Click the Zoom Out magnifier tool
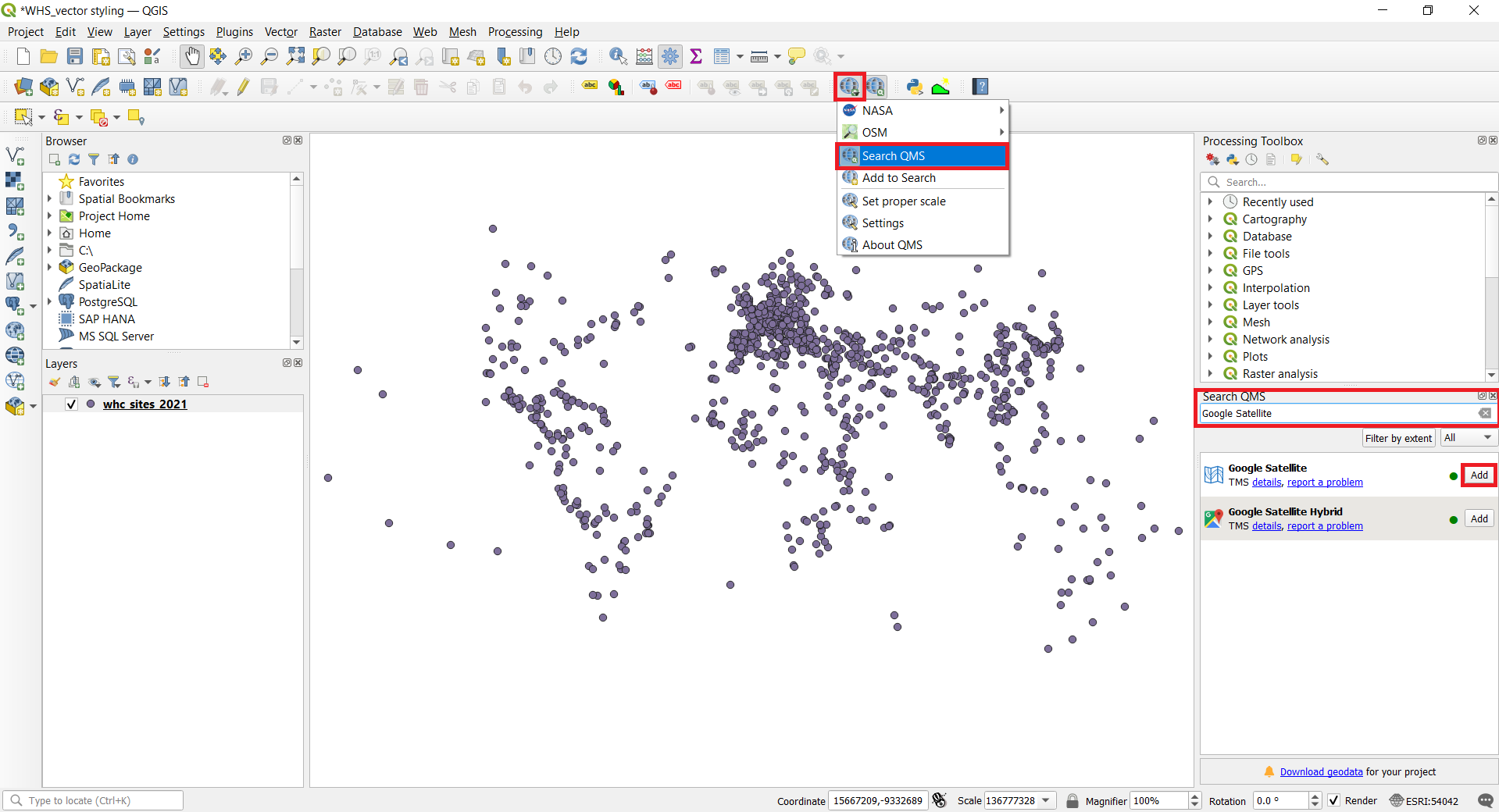The height and width of the screenshot is (812, 1499). click(269, 56)
